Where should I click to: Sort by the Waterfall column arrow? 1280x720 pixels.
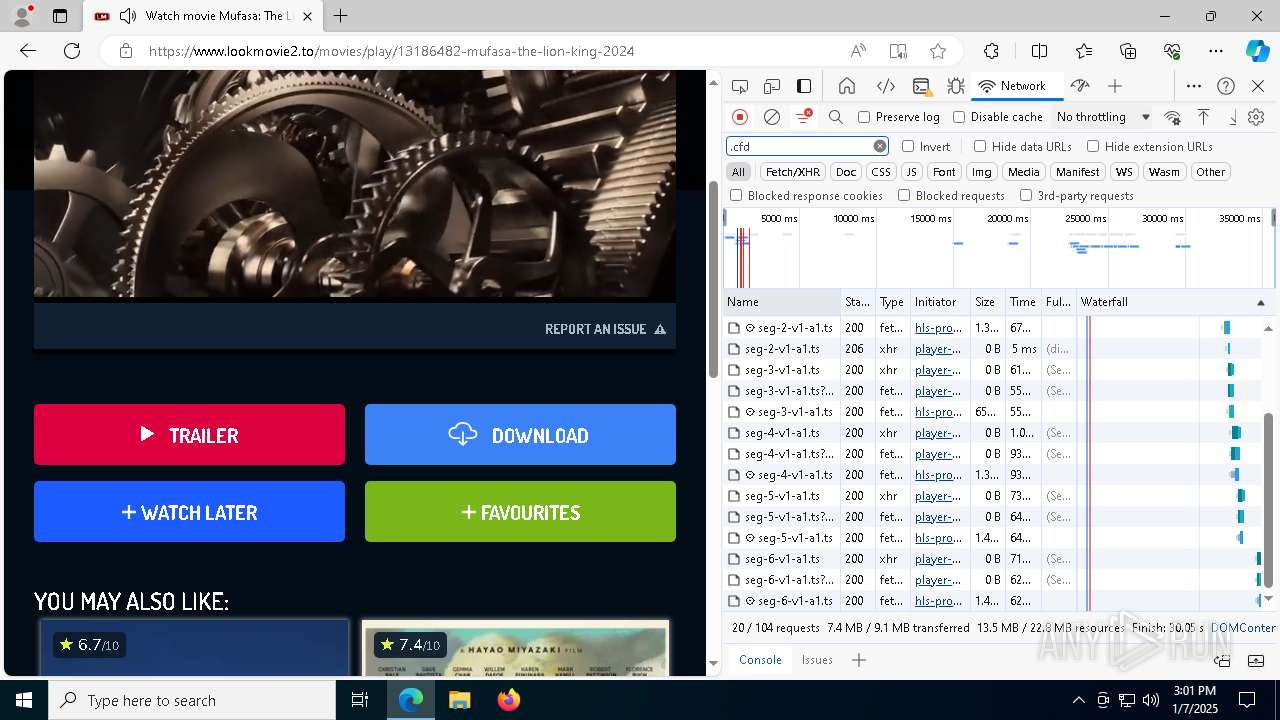pyautogui.click(x=1260, y=302)
